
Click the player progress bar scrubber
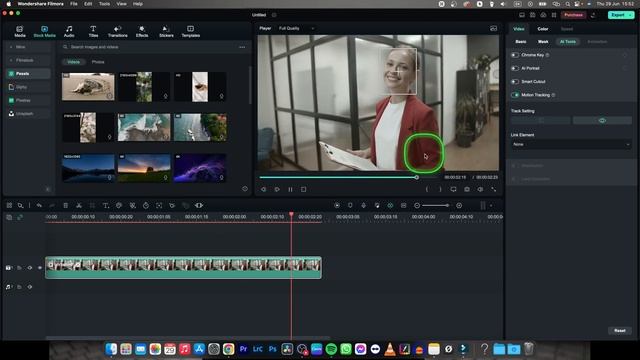[x=417, y=177]
